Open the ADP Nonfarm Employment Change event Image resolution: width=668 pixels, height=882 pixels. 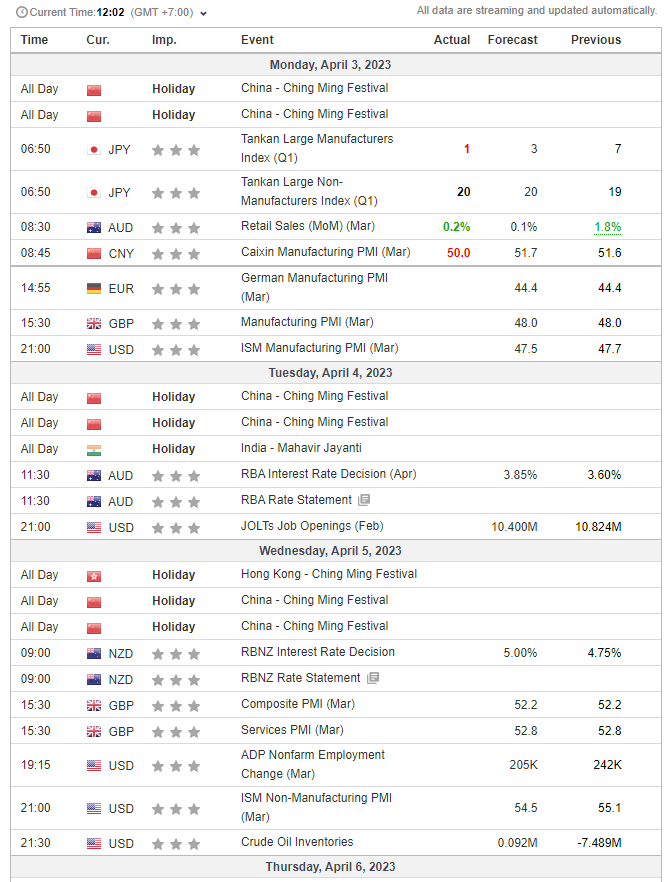312,764
